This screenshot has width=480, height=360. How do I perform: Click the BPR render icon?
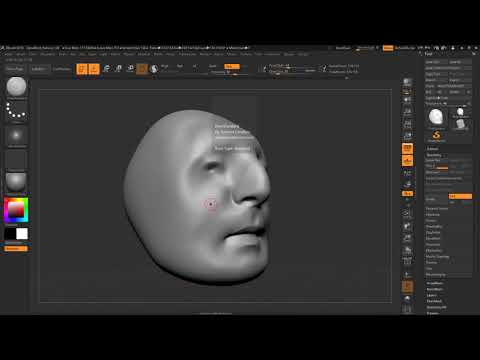click(407, 82)
